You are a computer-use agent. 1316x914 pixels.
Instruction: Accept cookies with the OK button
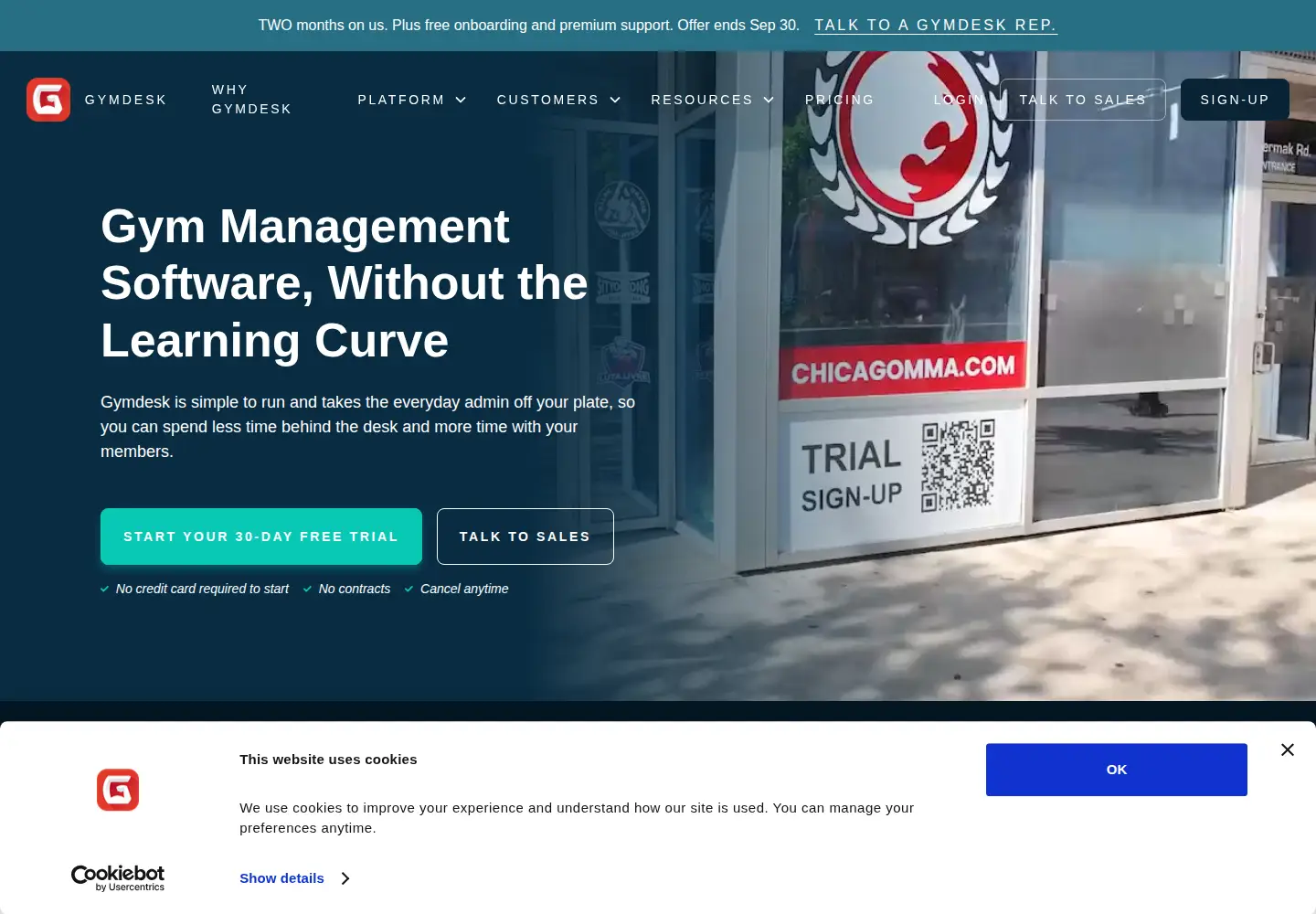tap(1117, 770)
